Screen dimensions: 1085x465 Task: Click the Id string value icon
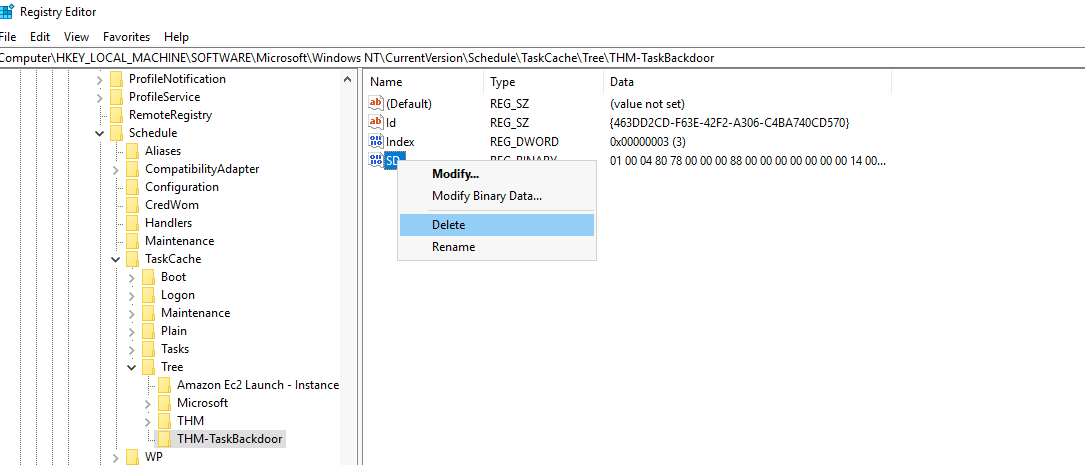point(376,122)
